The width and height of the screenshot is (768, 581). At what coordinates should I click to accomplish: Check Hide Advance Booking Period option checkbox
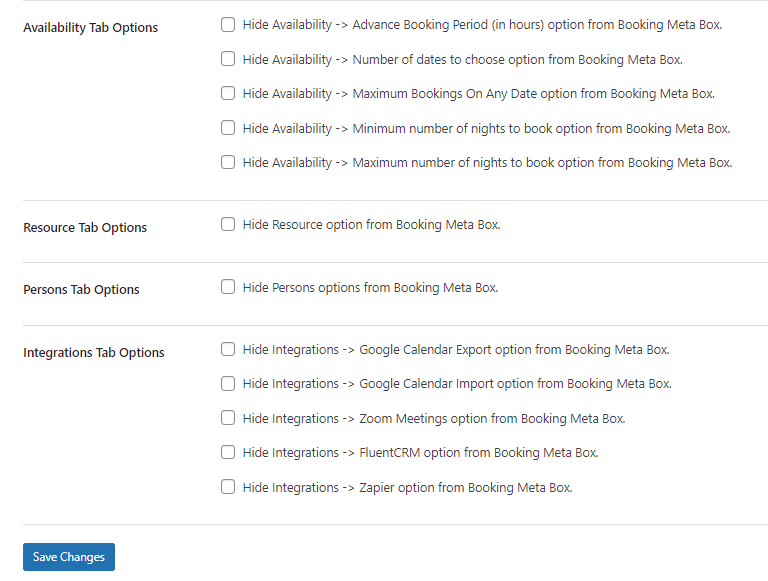(x=228, y=24)
